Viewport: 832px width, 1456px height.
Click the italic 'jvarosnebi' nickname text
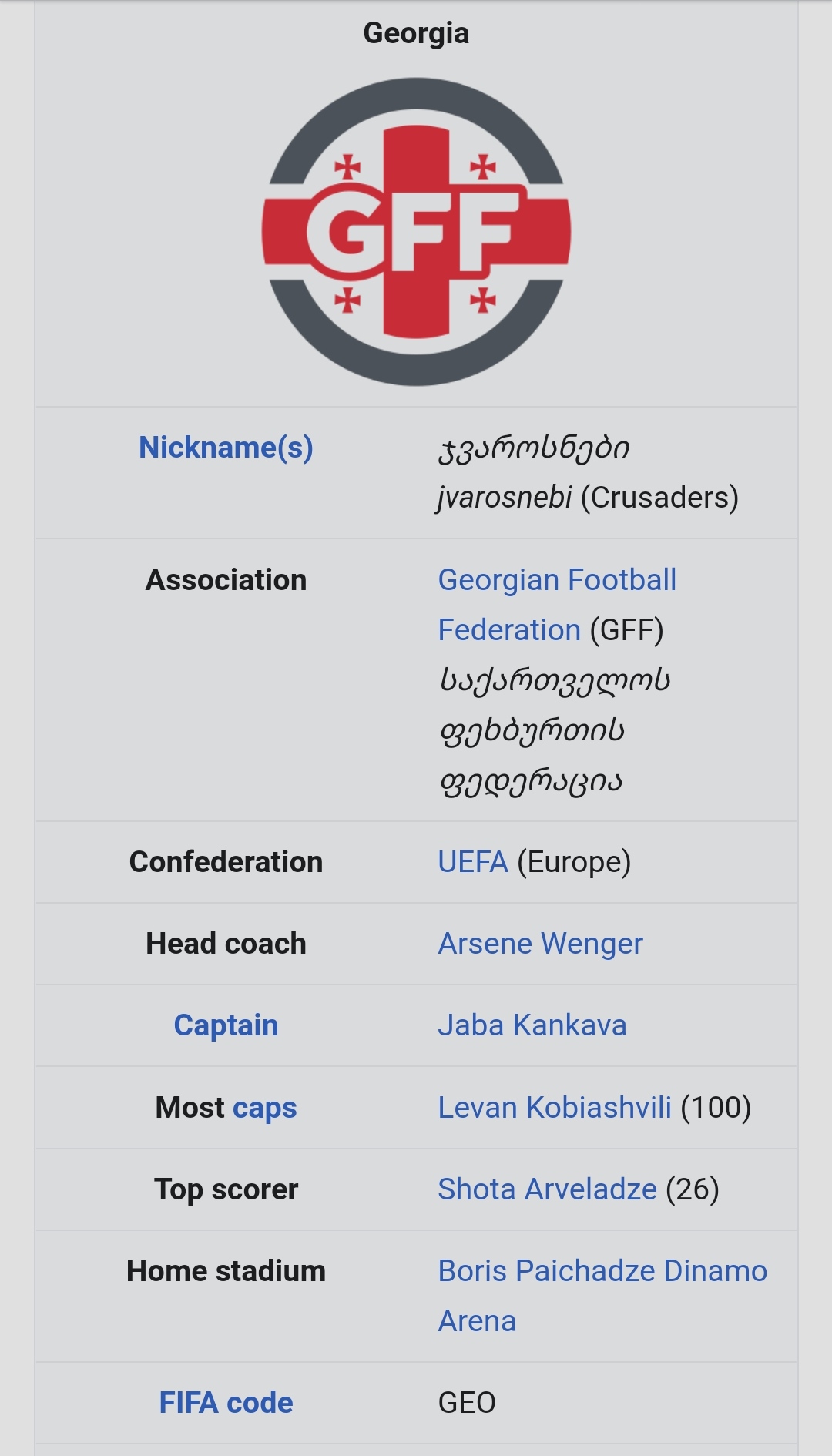[505, 498]
